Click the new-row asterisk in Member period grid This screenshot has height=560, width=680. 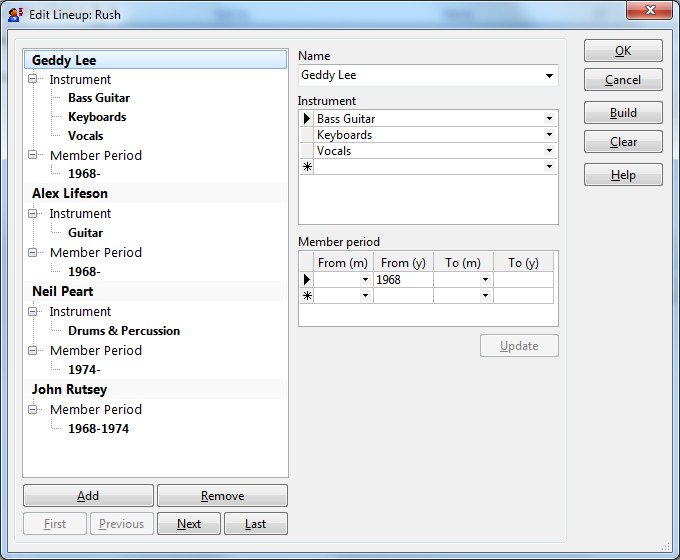click(x=307, y=296)
